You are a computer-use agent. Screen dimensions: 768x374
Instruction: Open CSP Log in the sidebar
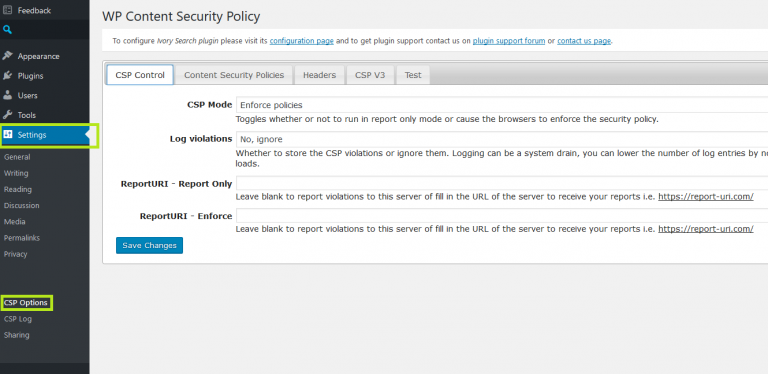[18, 319]
